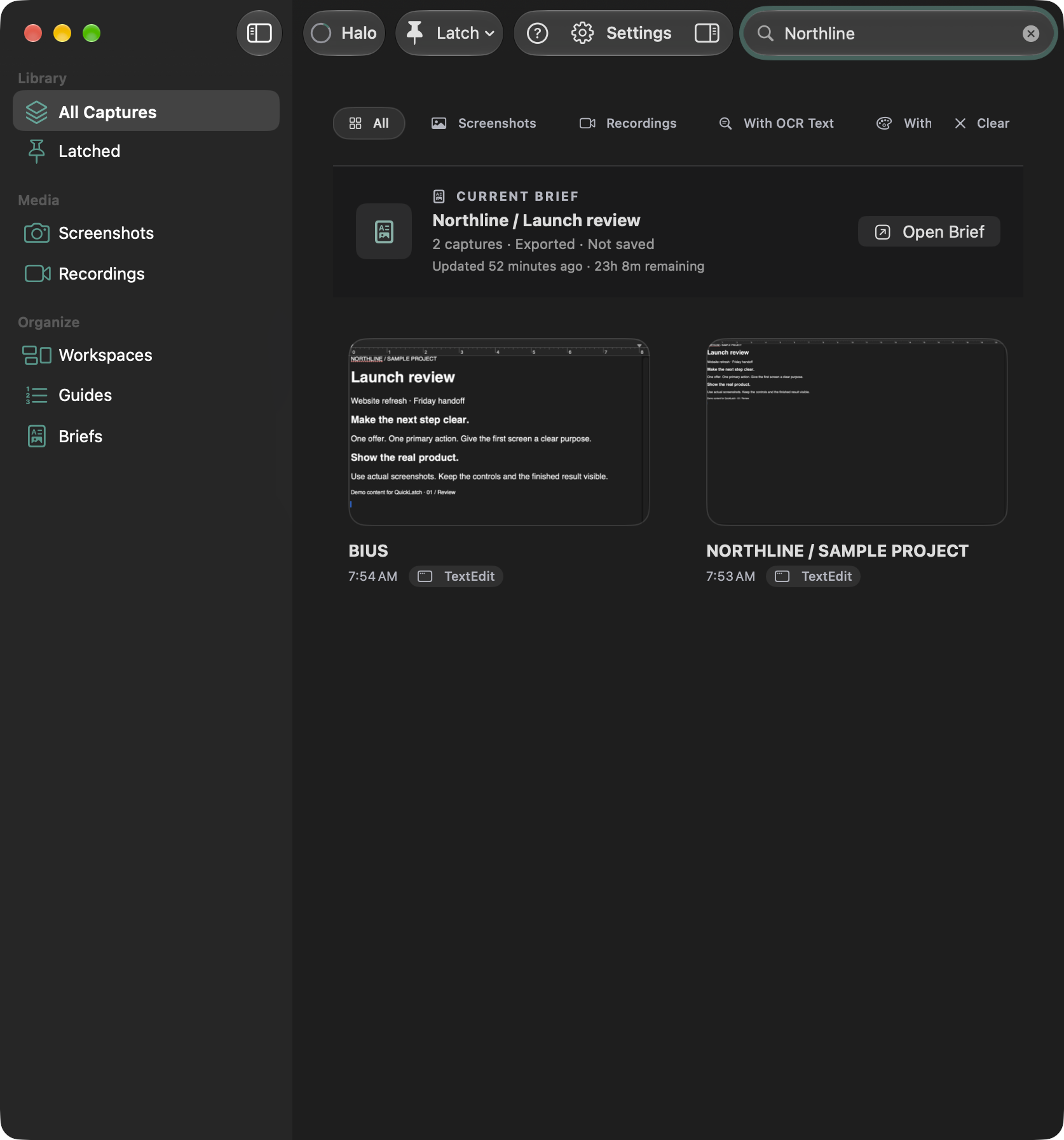
Task: Go to Recordings in the sidebar
Action: click(x=146, y=274)
